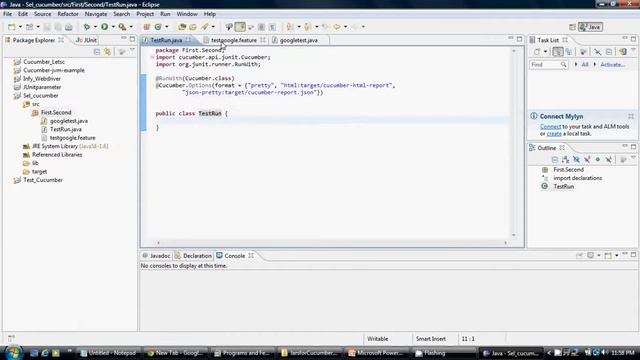Viewport: 640px width, 360px height.
Task: Click the Connect link in Connect Mylyn
Action: tap(550, 127)
